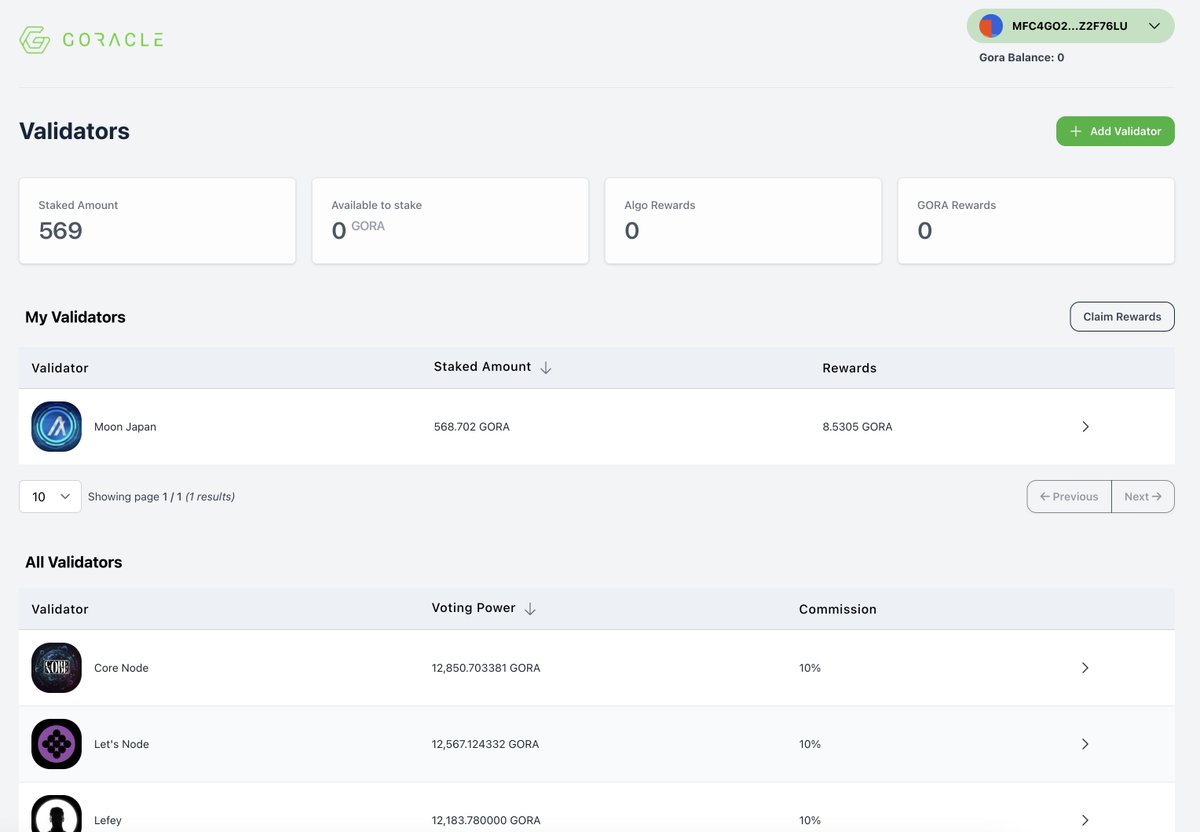This screenshot has height=832, width=1200.
Task: Click the All Validators heading
Action: tap(74, 562)
